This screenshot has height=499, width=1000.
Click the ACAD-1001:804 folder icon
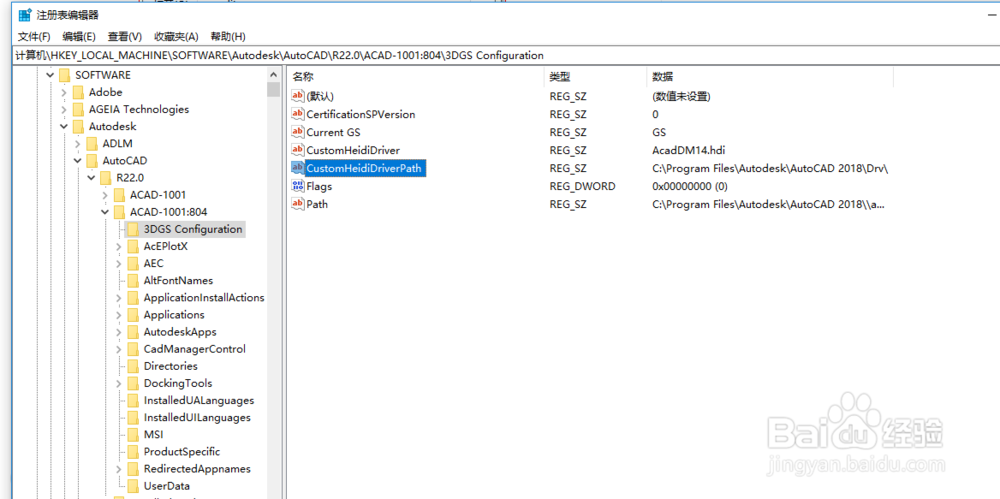pyautogui.click(x=119, y=212)
